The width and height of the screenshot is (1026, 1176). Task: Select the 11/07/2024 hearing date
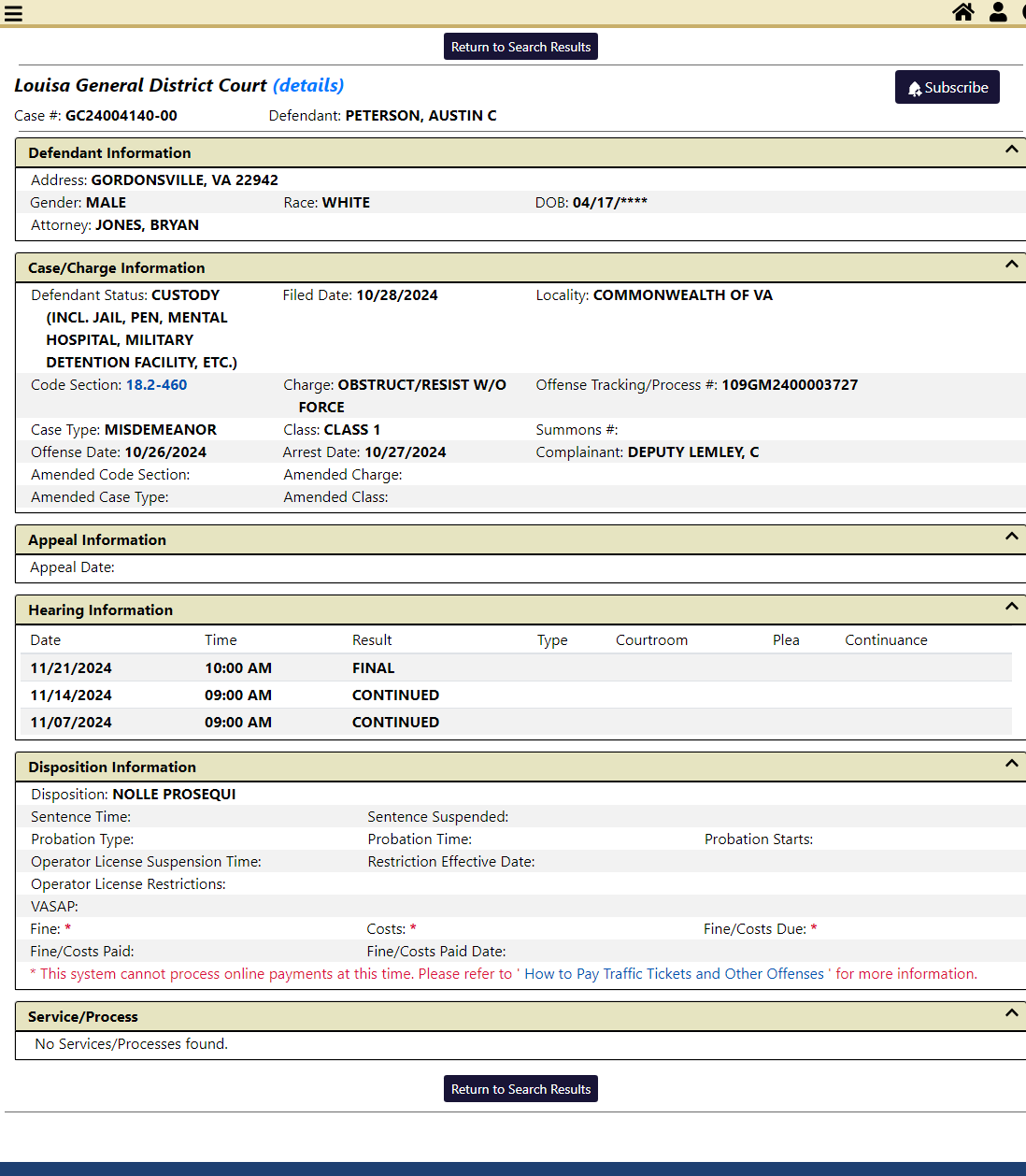(71, 723)
